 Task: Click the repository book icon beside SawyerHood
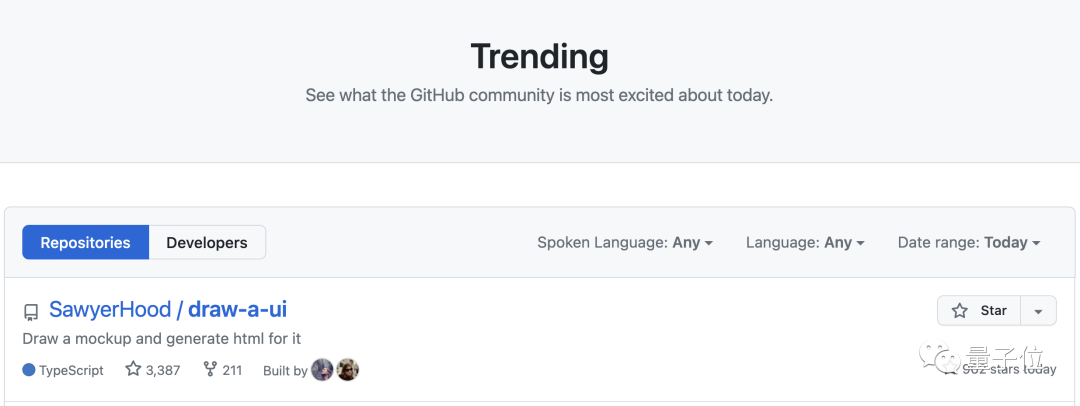click(x=31, y=313)
